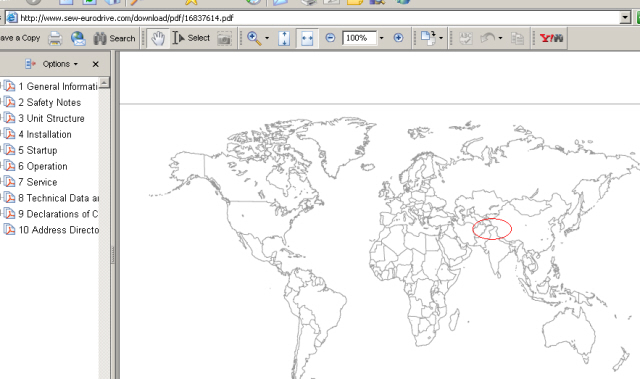
Task: Open bookmark 3 Unit Structure
Action: point(51,118)
